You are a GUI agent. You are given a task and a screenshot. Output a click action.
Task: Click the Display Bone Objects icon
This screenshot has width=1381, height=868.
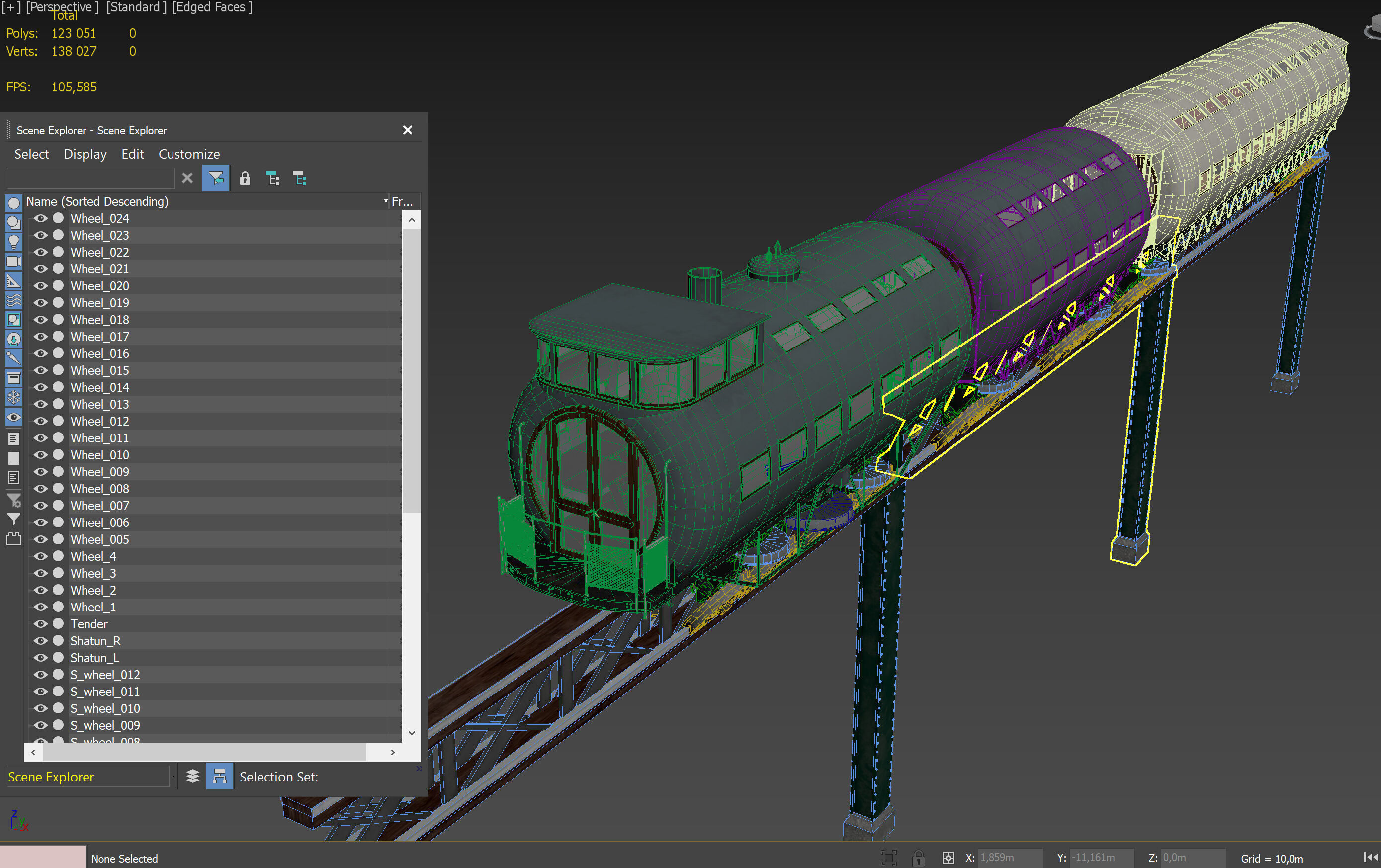14,358
